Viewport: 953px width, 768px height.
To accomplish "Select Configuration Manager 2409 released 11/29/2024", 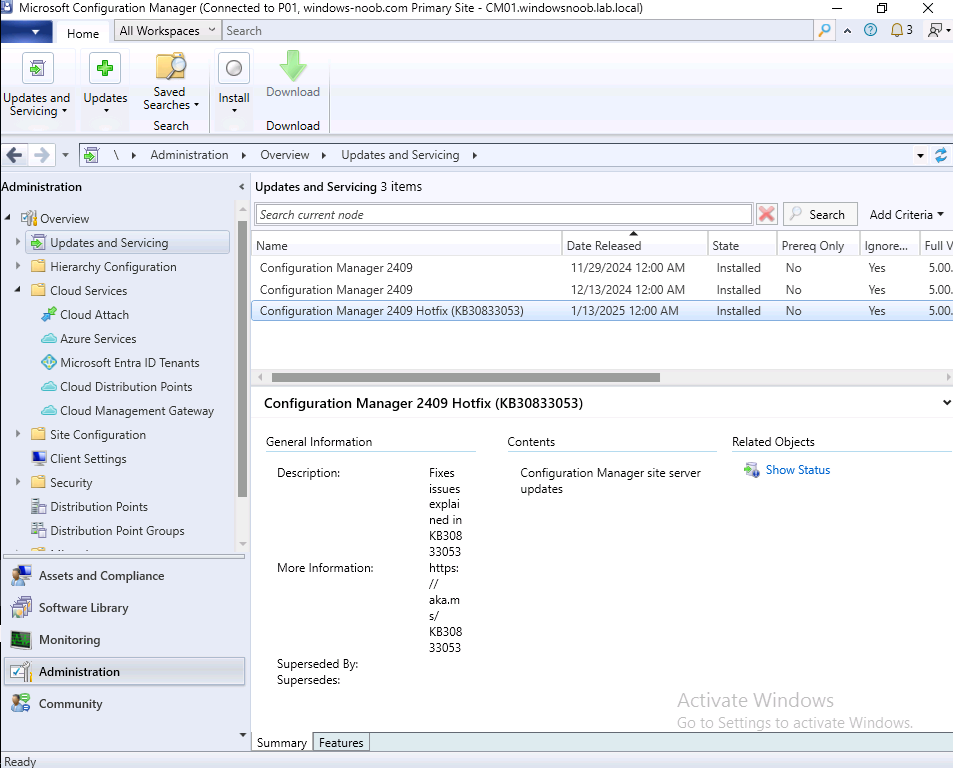I will pos(602,267).
